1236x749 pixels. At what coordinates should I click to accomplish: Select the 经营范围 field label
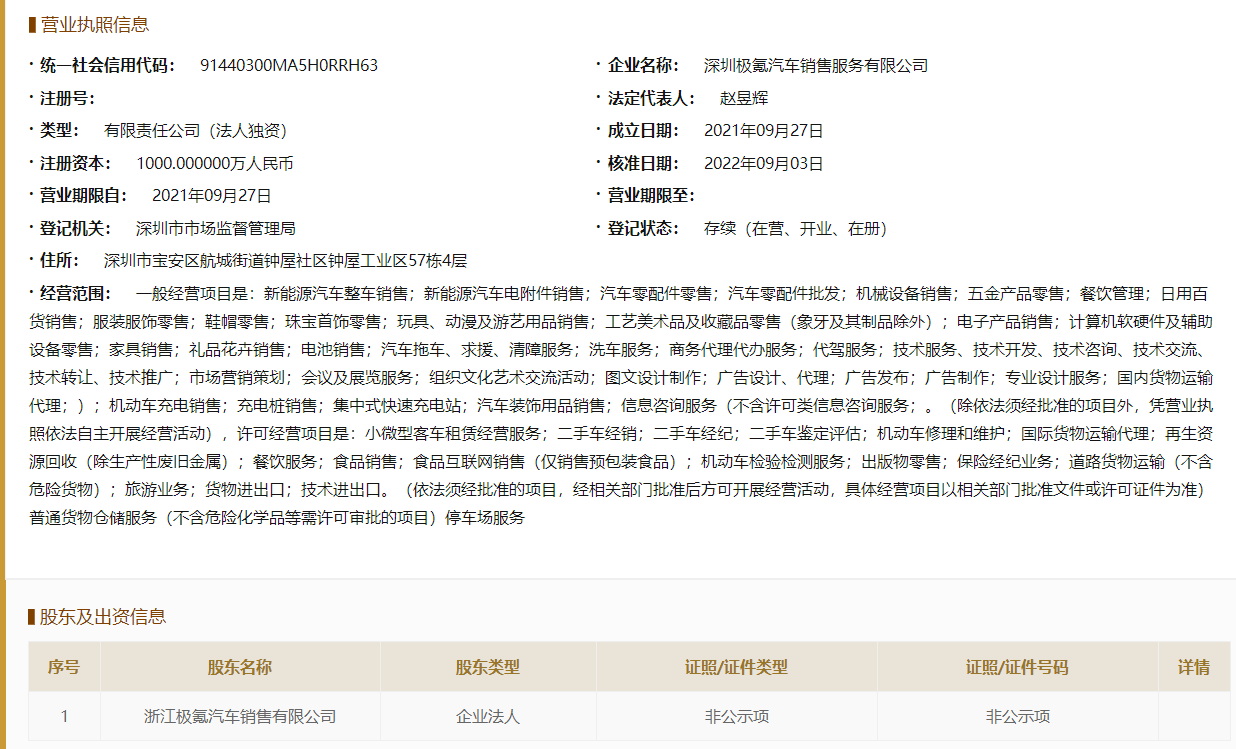pyautogui.click(x=76, y=293)
